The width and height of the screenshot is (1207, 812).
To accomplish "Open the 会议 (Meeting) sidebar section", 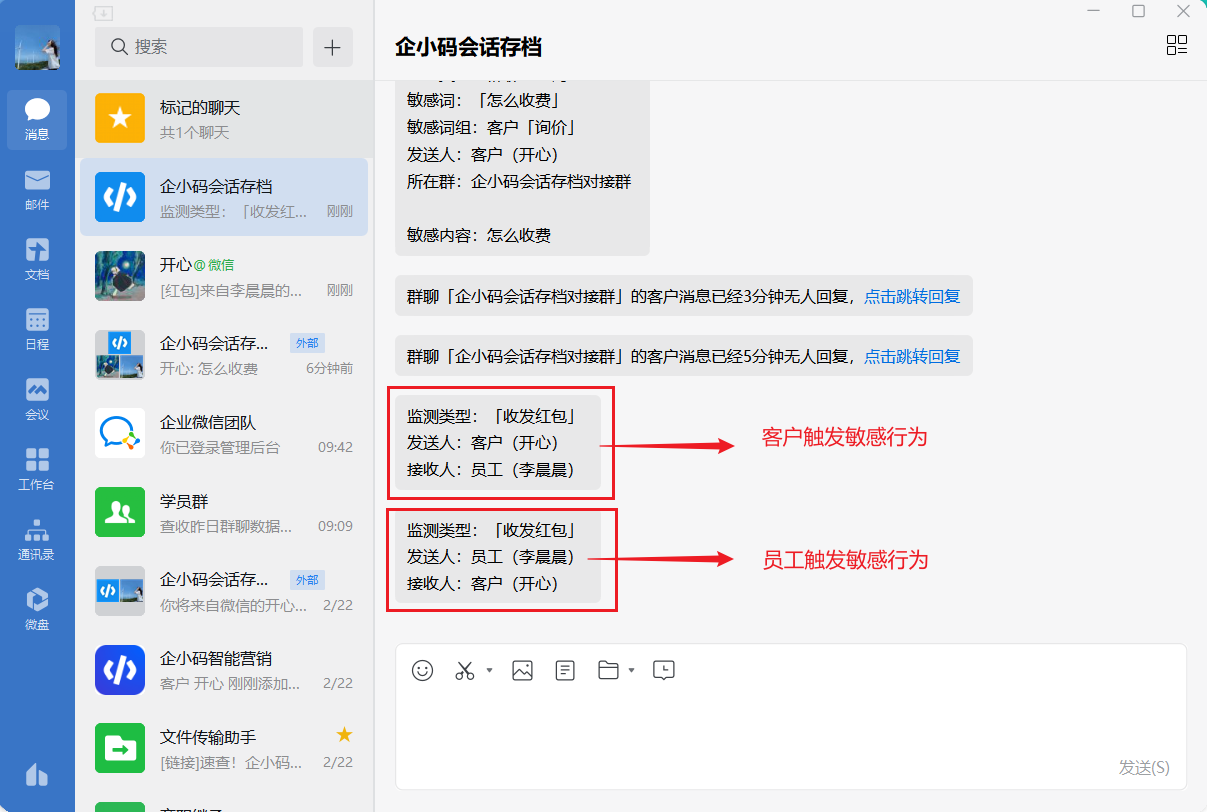I will (x=37, y=400).
